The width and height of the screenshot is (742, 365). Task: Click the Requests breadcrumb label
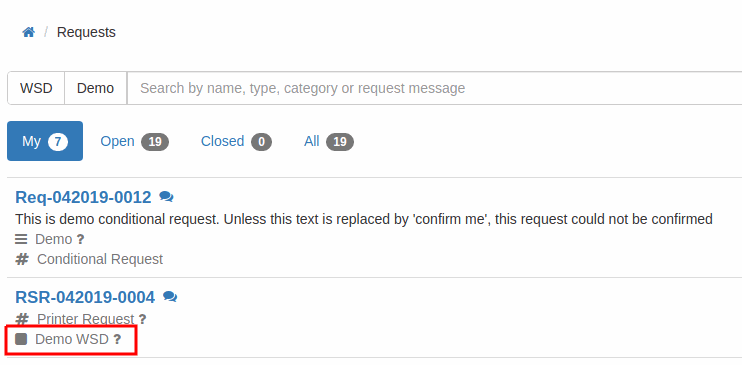(86, 32)
